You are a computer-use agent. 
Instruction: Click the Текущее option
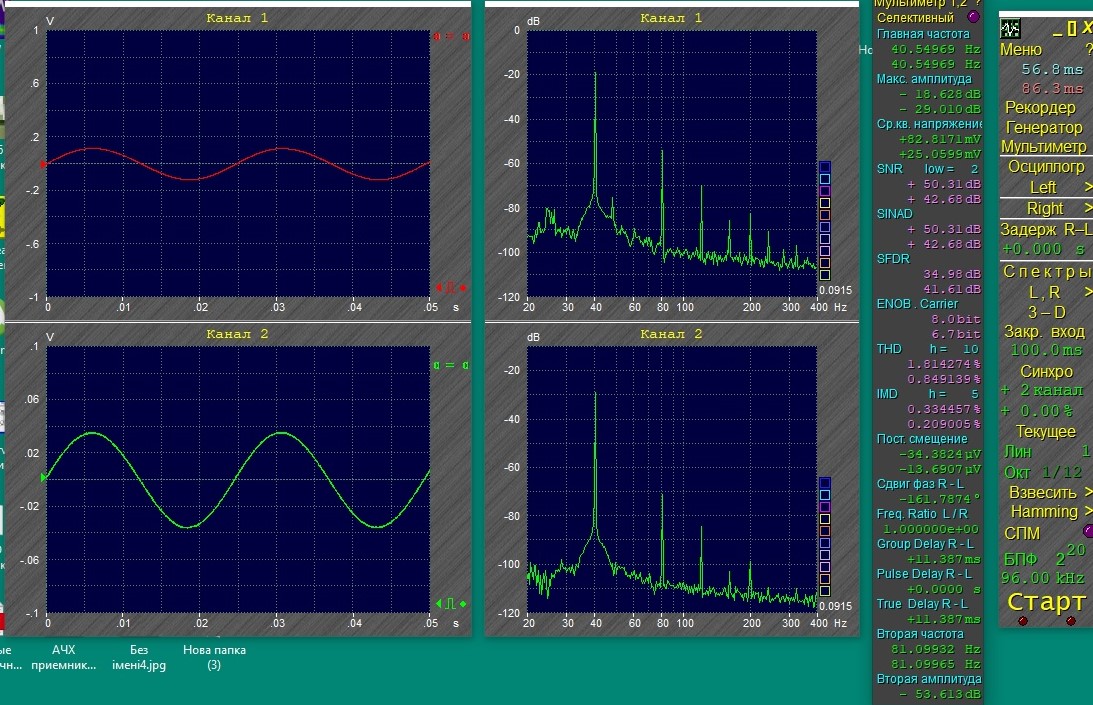click(x=1046, y=432)
